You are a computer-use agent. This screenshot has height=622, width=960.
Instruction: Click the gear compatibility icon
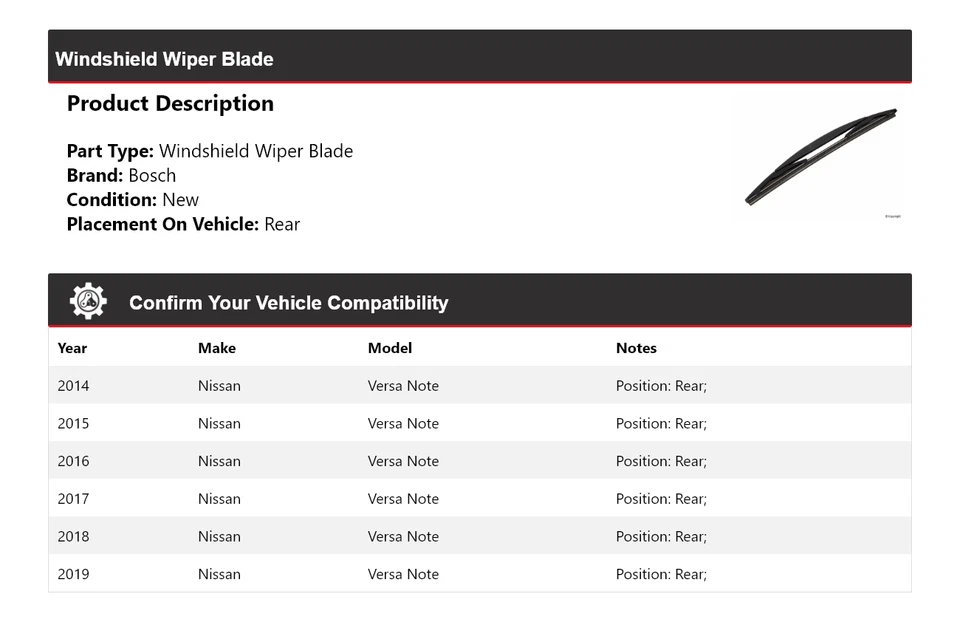tap(88, 301)
